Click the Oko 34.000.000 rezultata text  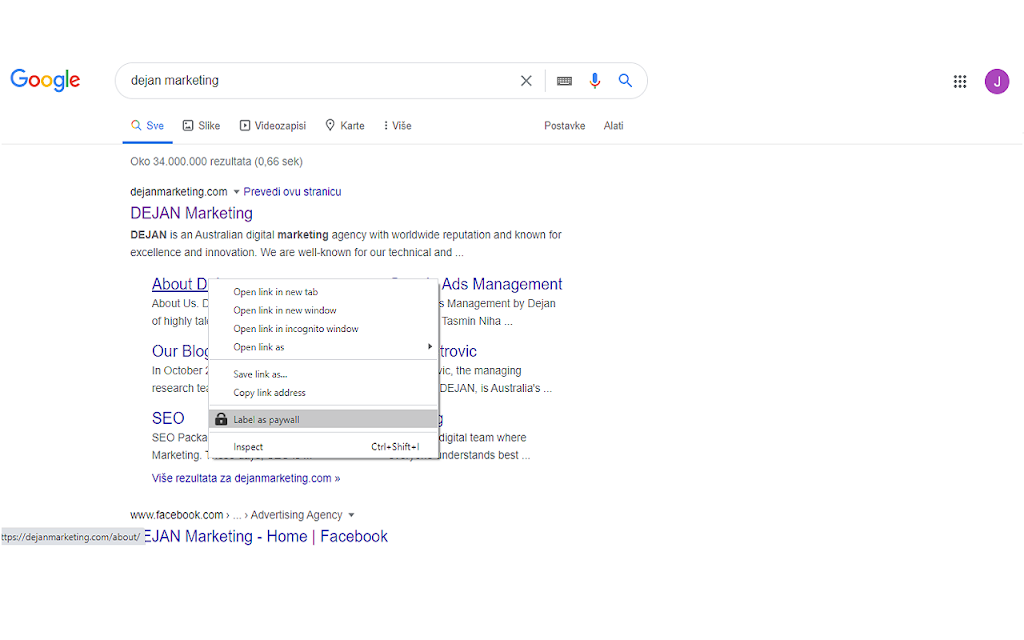[x=216, y=161]
